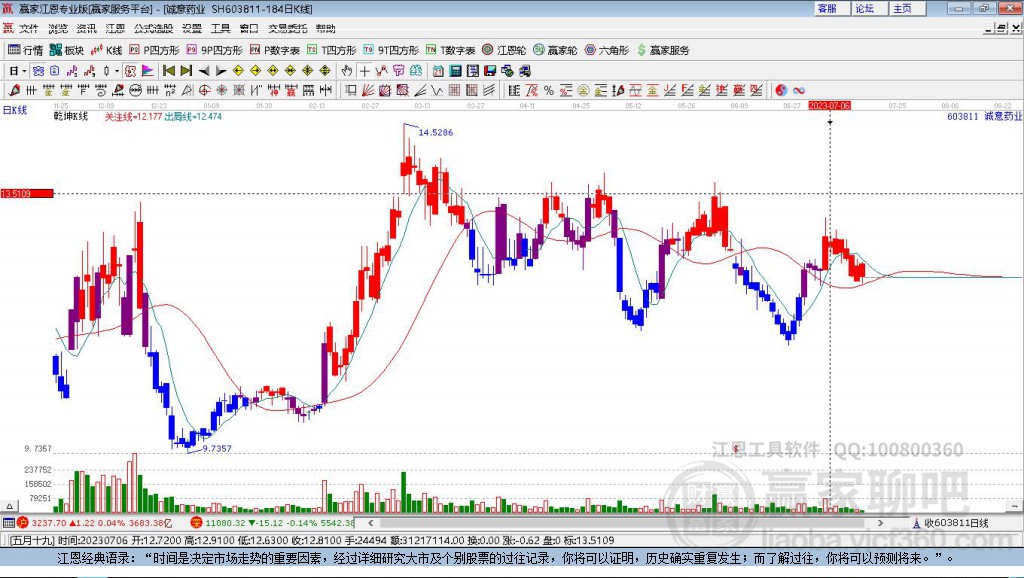Open the 工具 menu
The height and width of the screenshot is (578, 1024).
pos(221,28)
